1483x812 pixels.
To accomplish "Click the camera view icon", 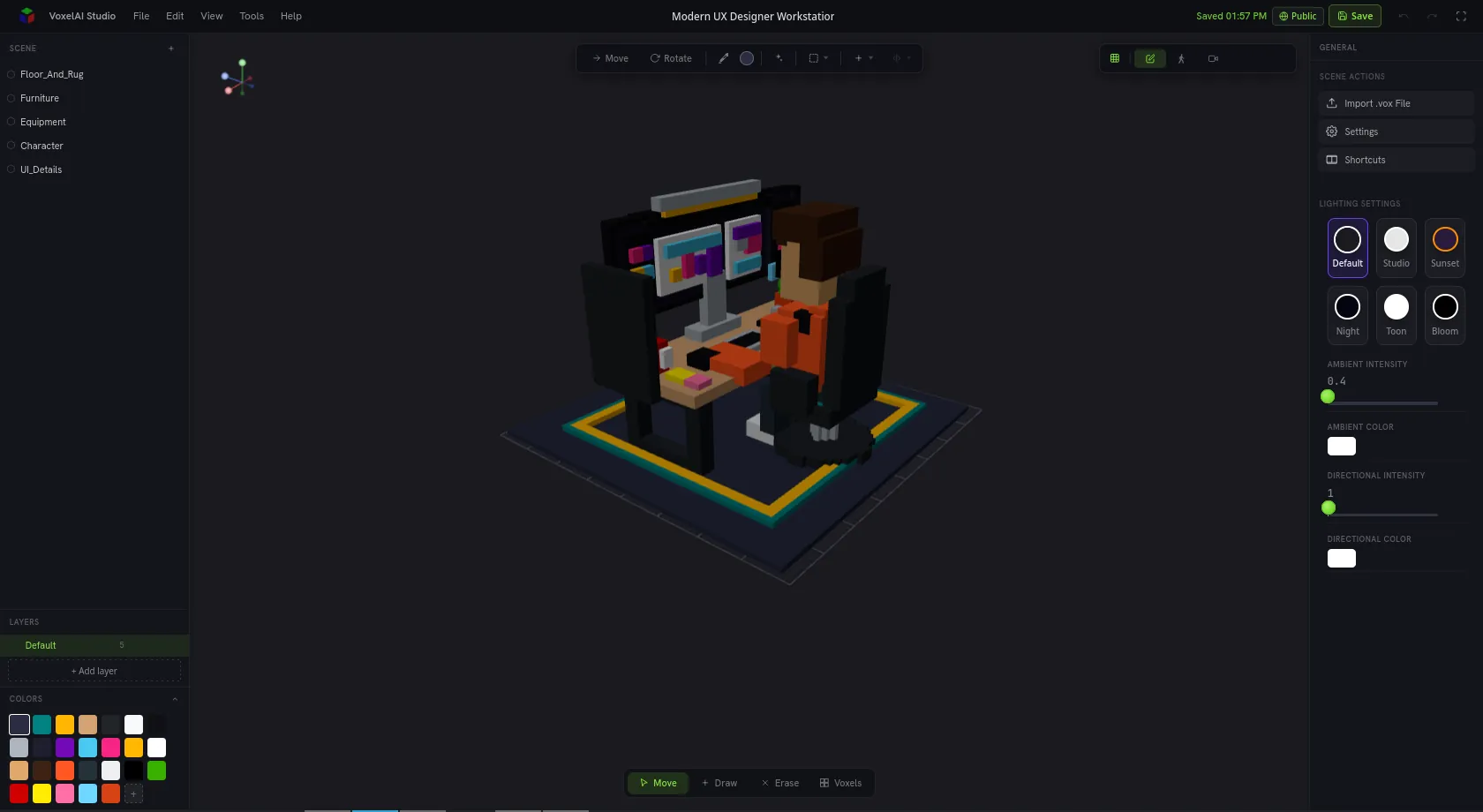I will pyautogui.click(x=1213, y=58).
